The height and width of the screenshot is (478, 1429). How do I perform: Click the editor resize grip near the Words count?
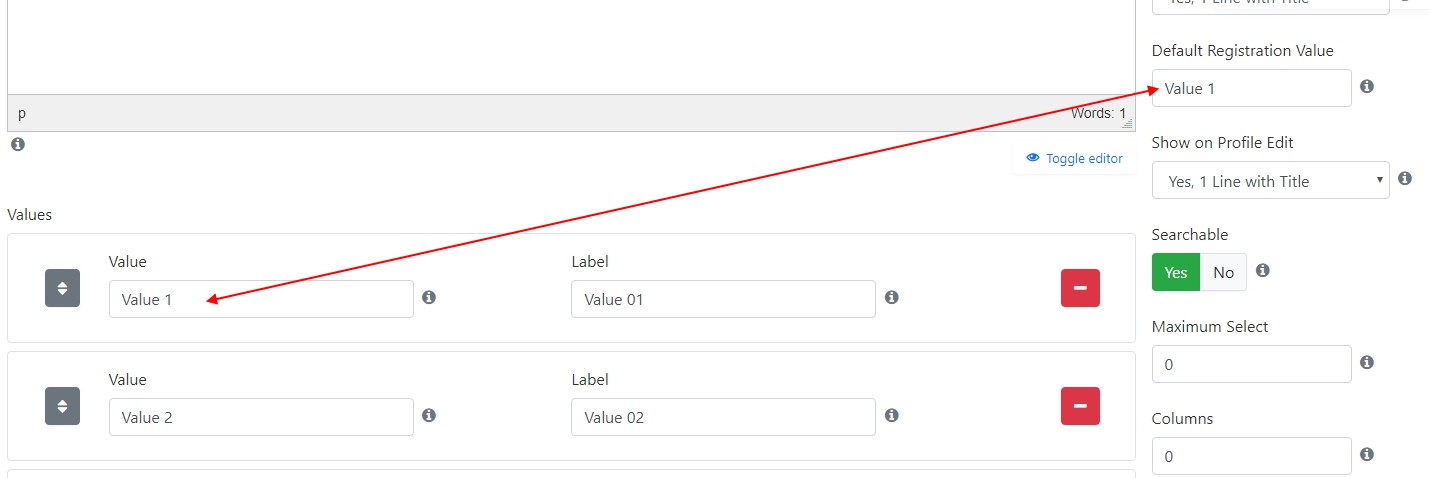click(1128, 124)
